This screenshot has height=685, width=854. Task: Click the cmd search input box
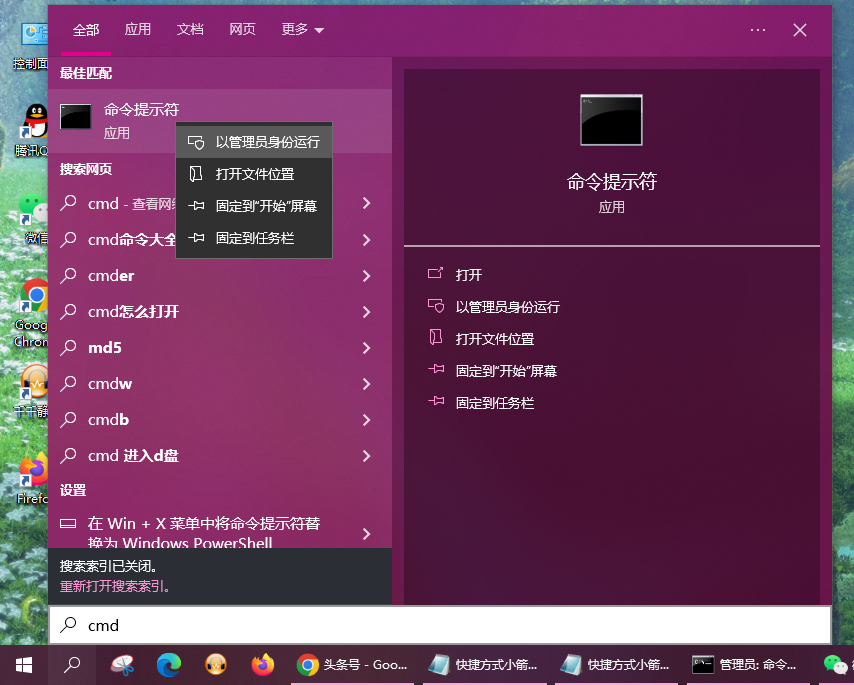coord(440,625)
